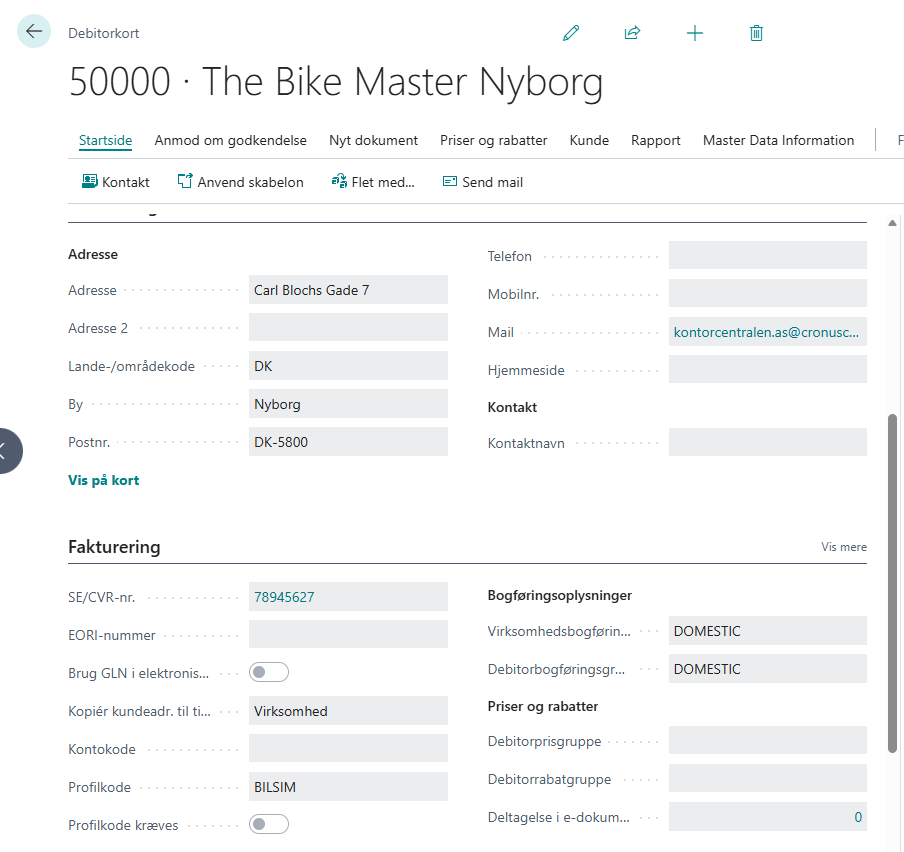Open the Virksomhedsbogføringsgruppe field showing DOMESTIC

(768, 631)
